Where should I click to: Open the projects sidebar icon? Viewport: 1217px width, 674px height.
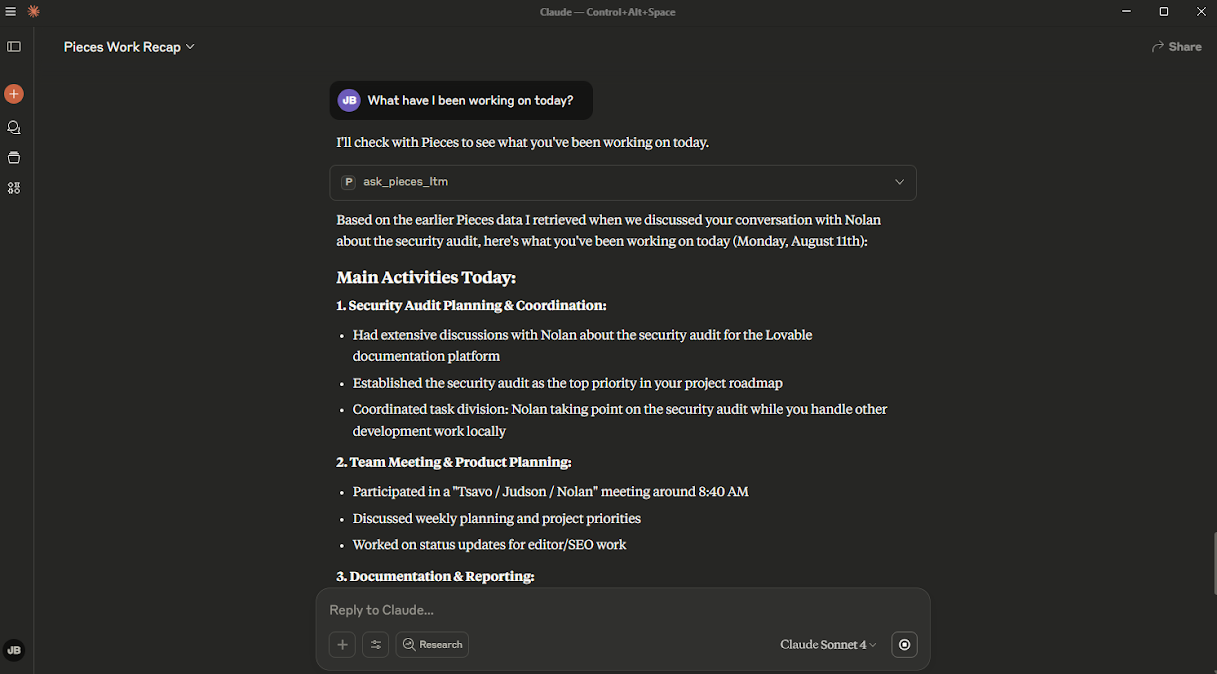(14, 157)
